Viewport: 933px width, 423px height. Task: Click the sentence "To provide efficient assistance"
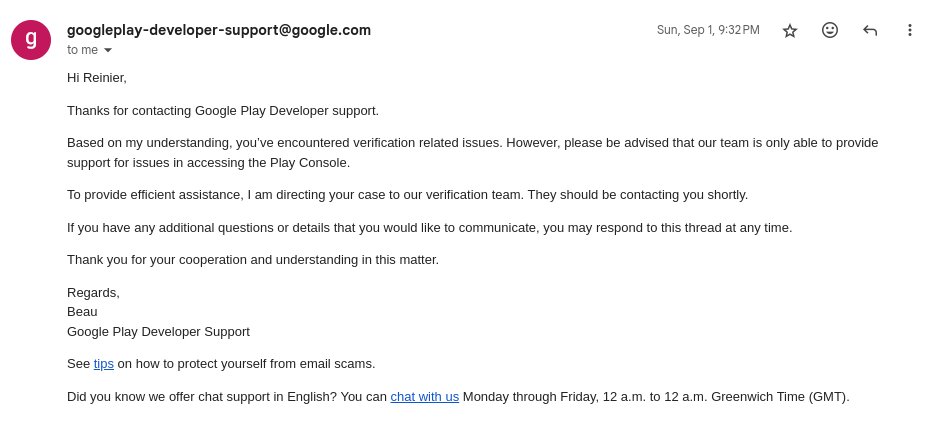408,195
